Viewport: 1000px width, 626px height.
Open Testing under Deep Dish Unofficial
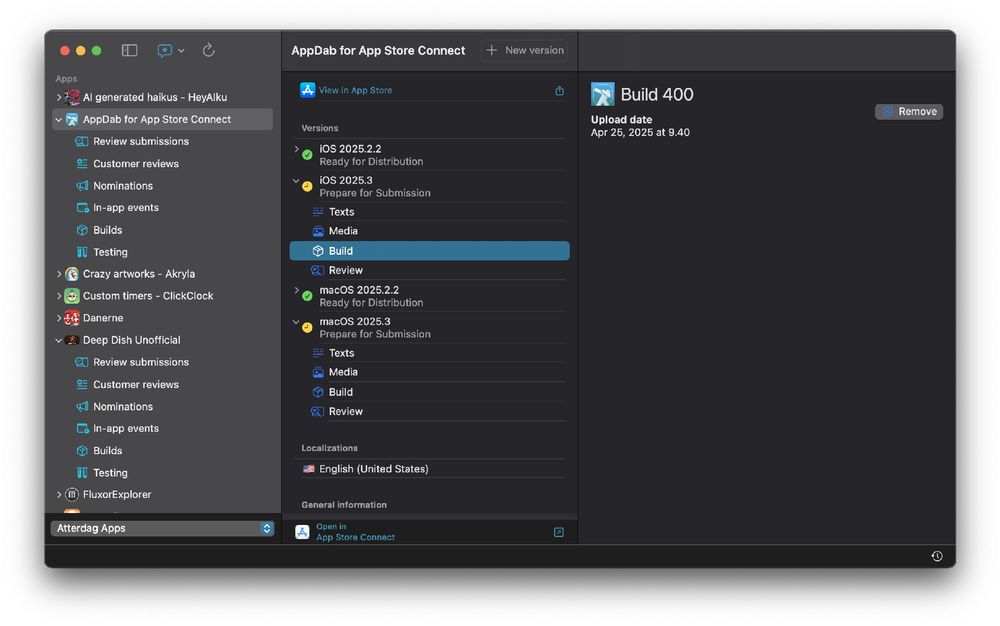(x=110, y=473)
